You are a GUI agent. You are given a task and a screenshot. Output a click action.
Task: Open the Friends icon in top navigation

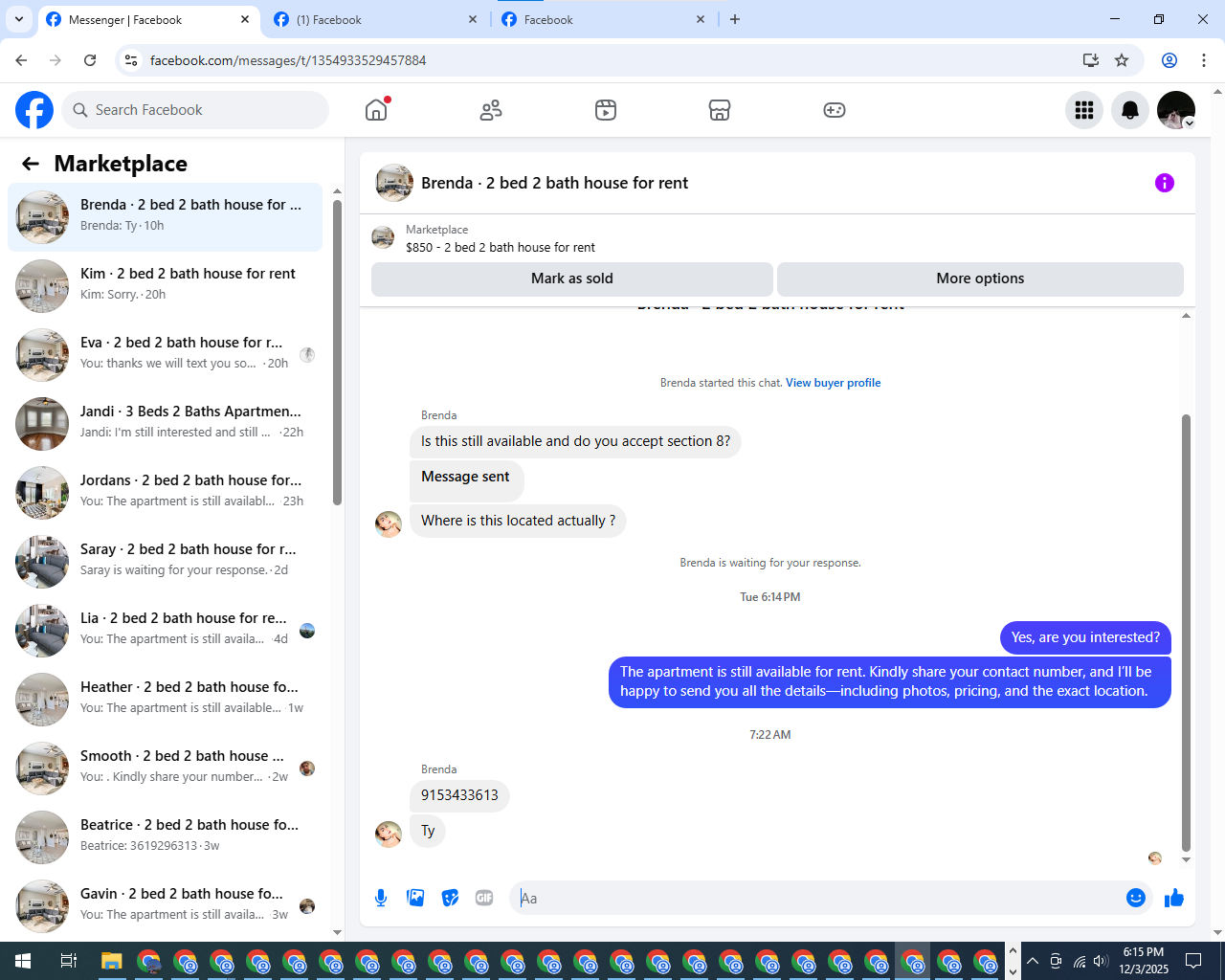(x=491, y=110)
